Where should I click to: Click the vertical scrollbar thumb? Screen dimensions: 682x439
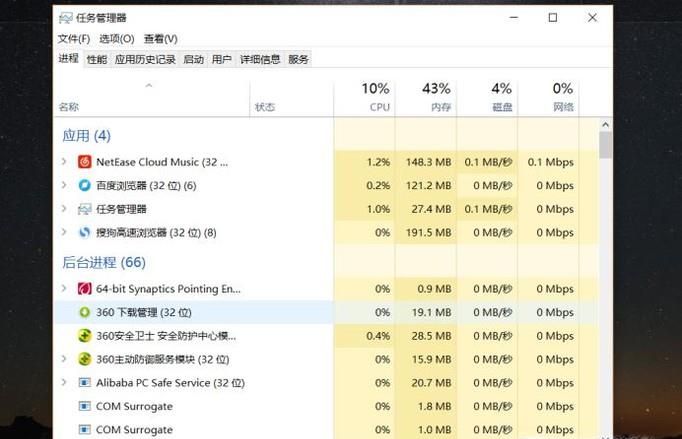[605, 145]
